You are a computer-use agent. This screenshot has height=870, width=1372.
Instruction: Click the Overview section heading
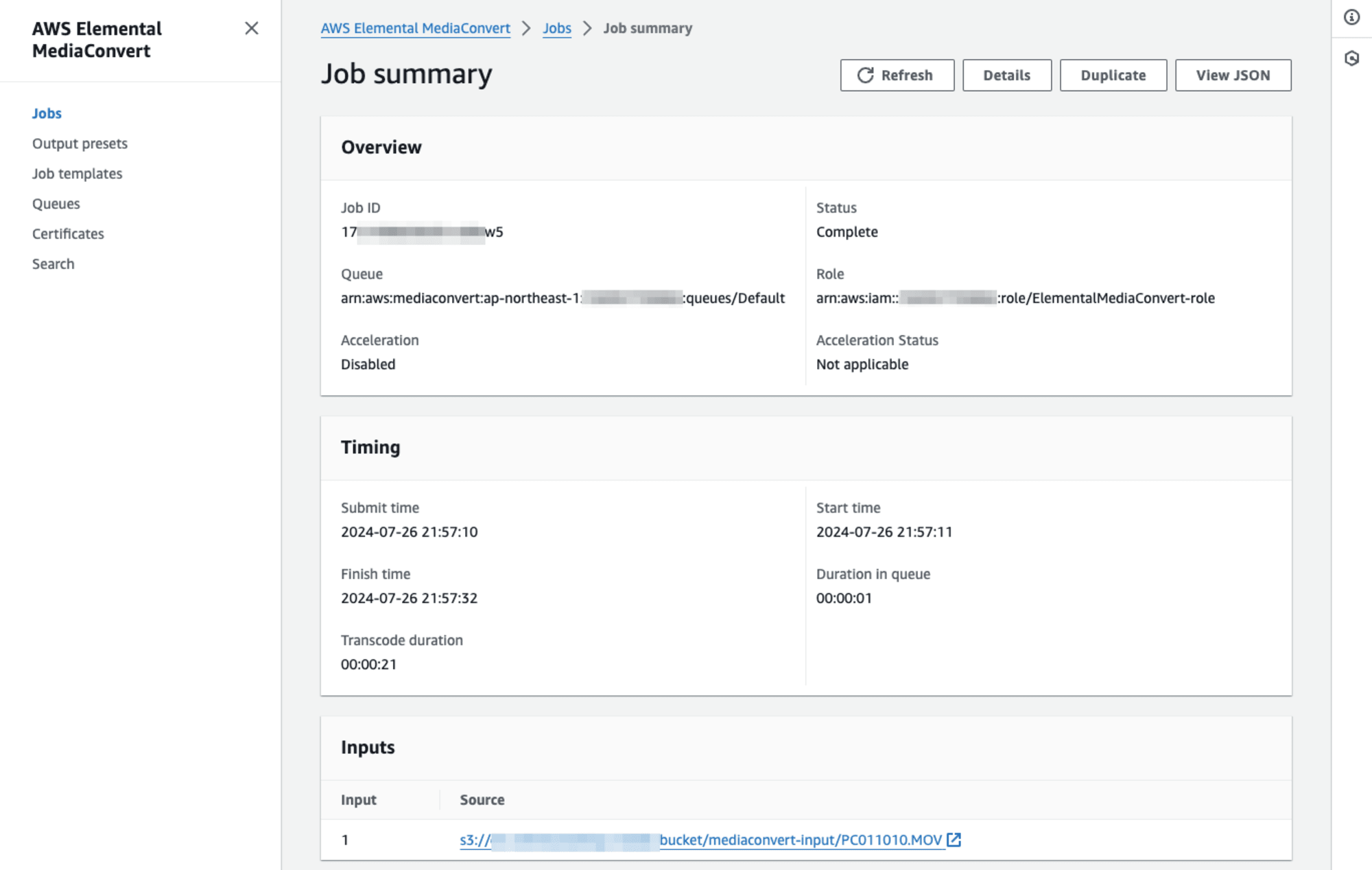click(x=381, y=147)
